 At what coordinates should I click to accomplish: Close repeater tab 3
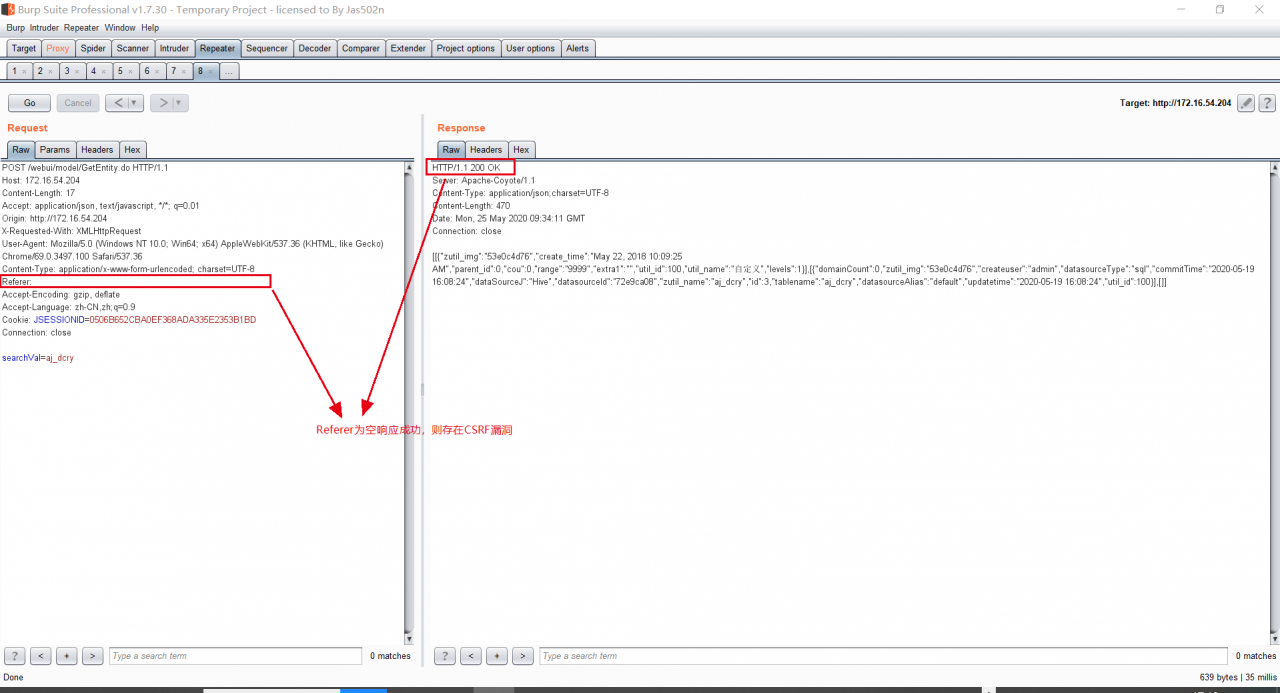tap(77, 72)
